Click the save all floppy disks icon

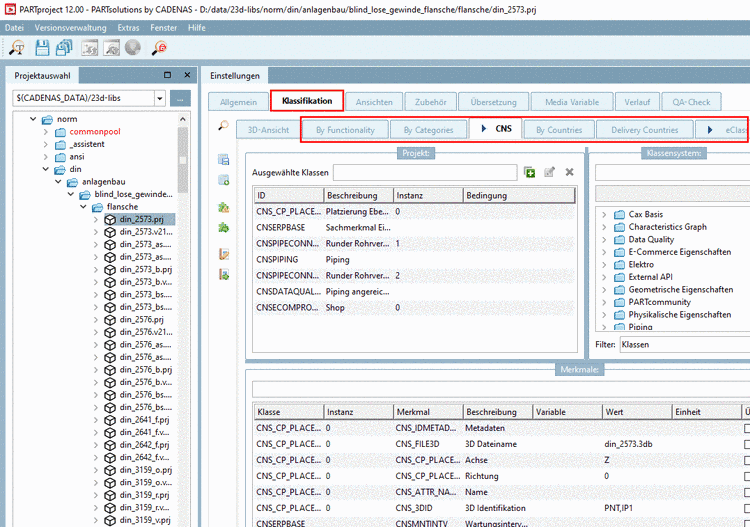[x=64, y=48]
